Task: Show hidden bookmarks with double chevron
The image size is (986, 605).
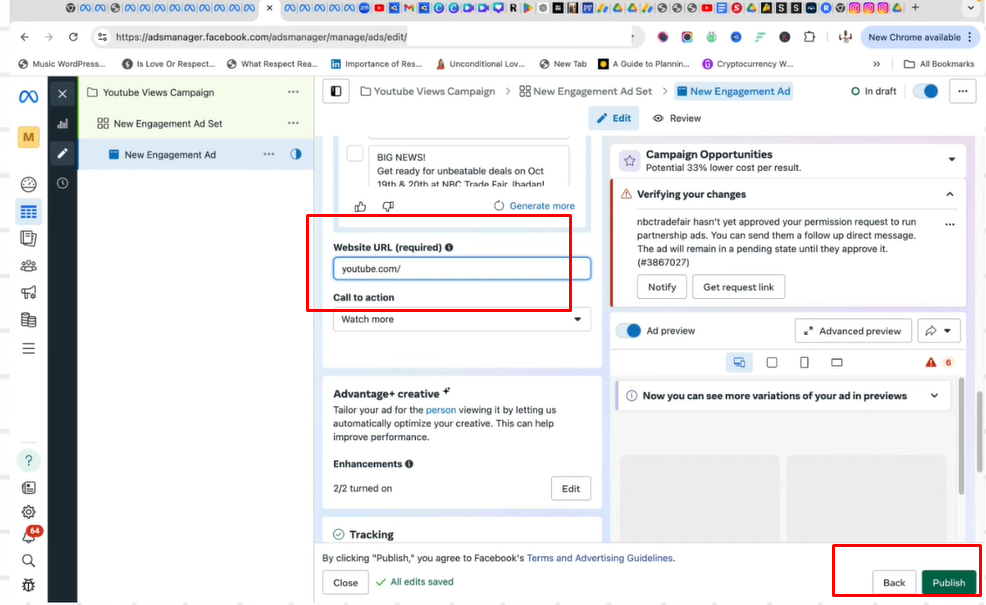Action: pos(877,64)
